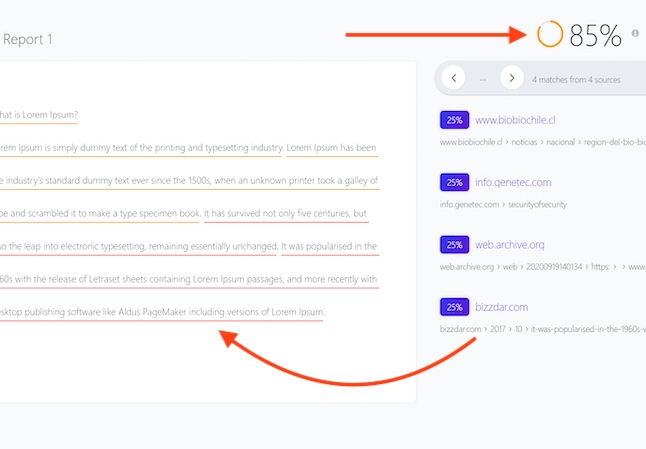
Task: Select the 25% badge for bizzdar.com
Action: coord(454,307)
